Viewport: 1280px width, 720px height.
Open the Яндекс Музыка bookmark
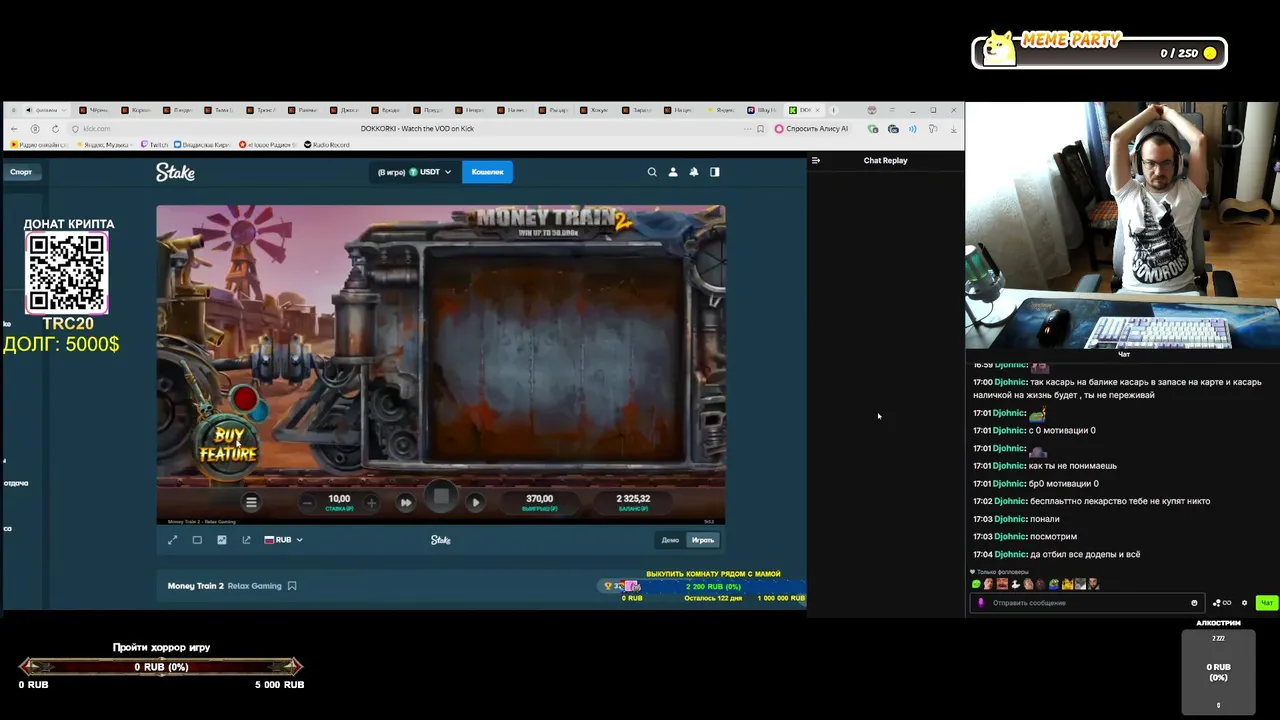pos(104,145)
